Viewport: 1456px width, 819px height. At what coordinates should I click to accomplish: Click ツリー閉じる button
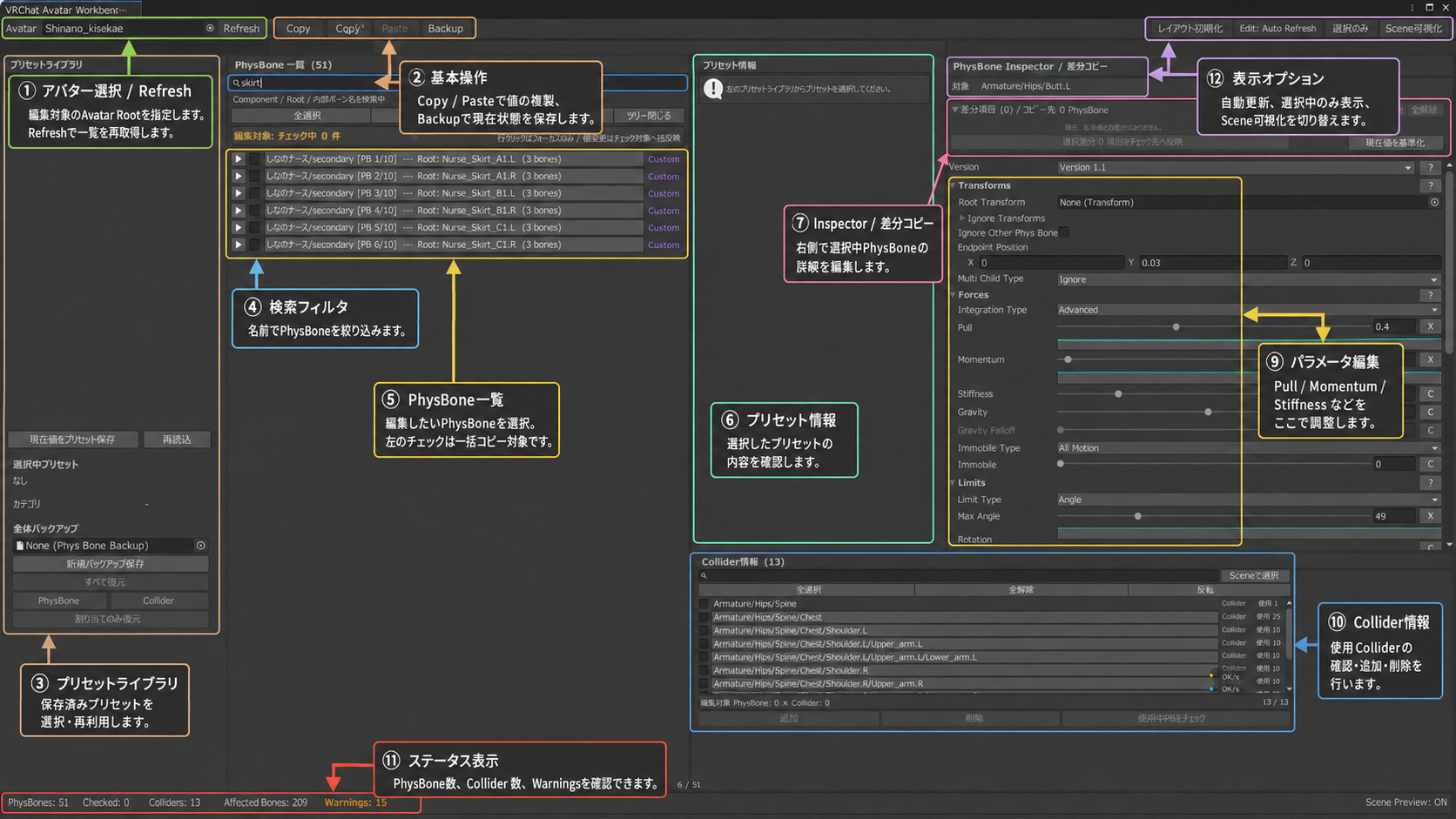(x=649, y=116)
